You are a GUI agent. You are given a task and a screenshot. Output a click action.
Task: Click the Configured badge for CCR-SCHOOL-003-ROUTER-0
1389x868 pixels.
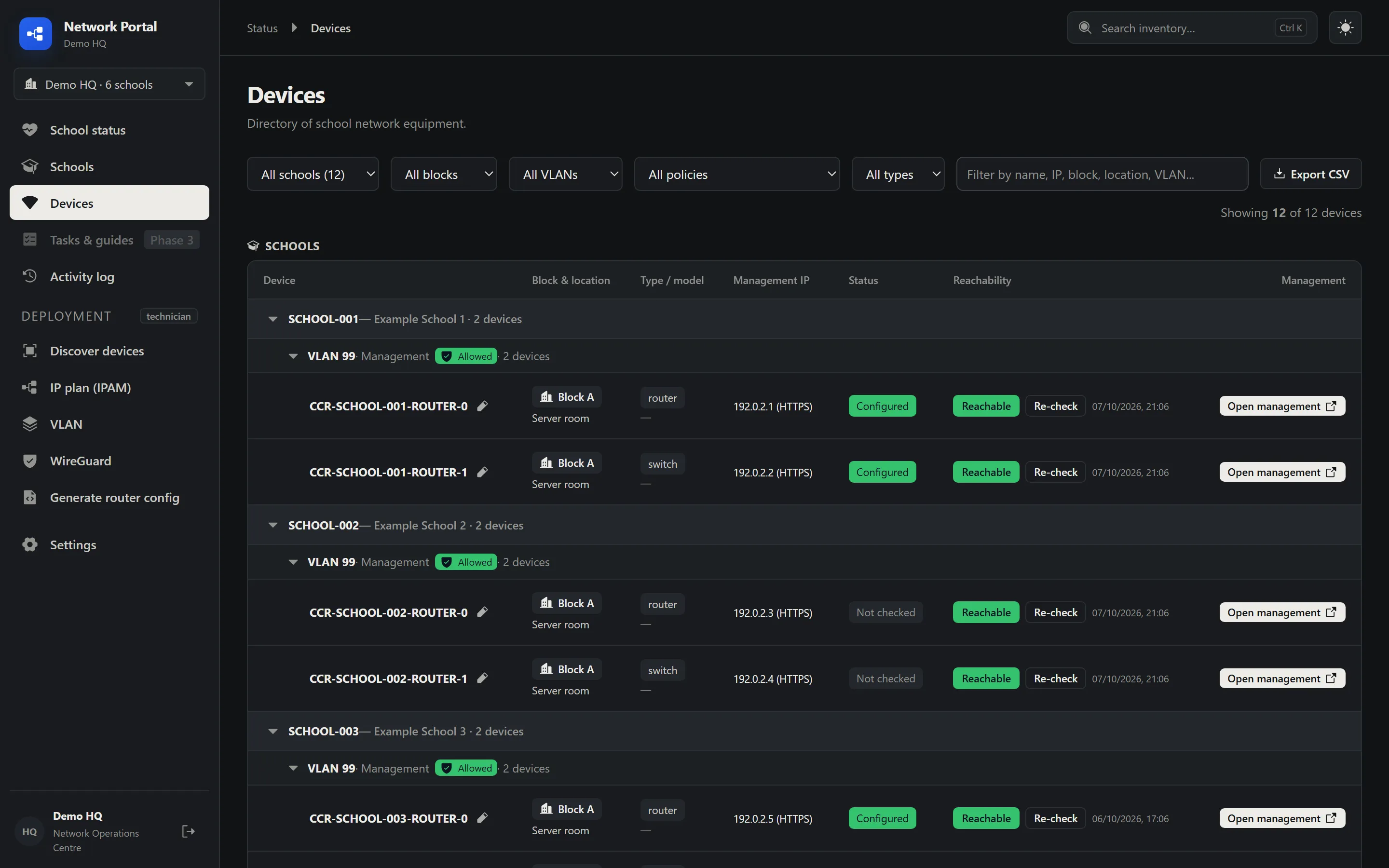coord(882,818)
